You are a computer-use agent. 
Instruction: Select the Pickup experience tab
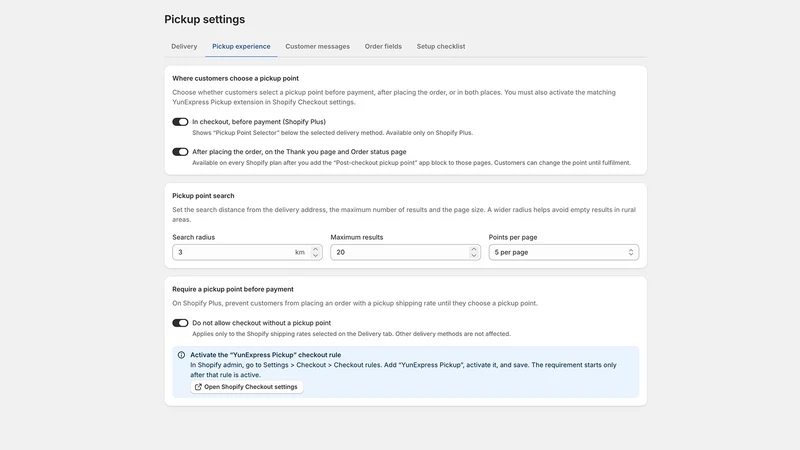241,46
